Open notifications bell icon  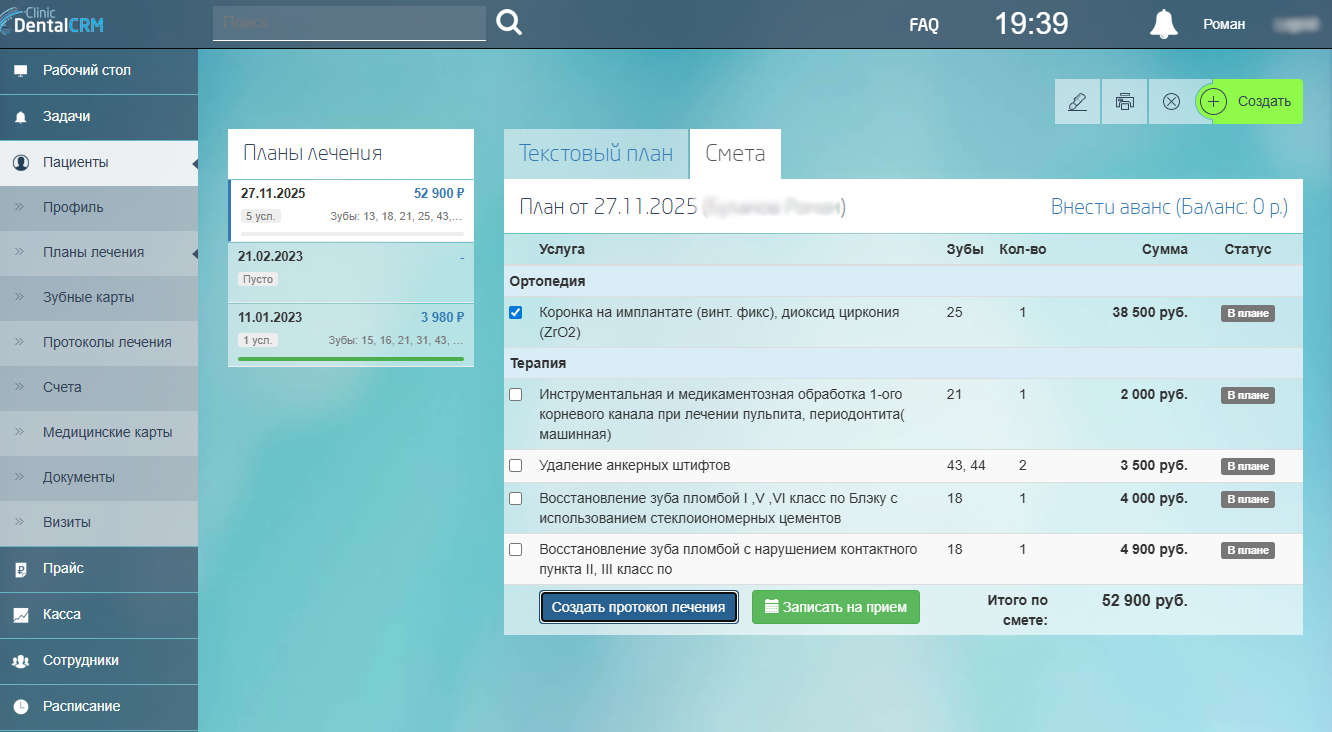point(1163,24)
